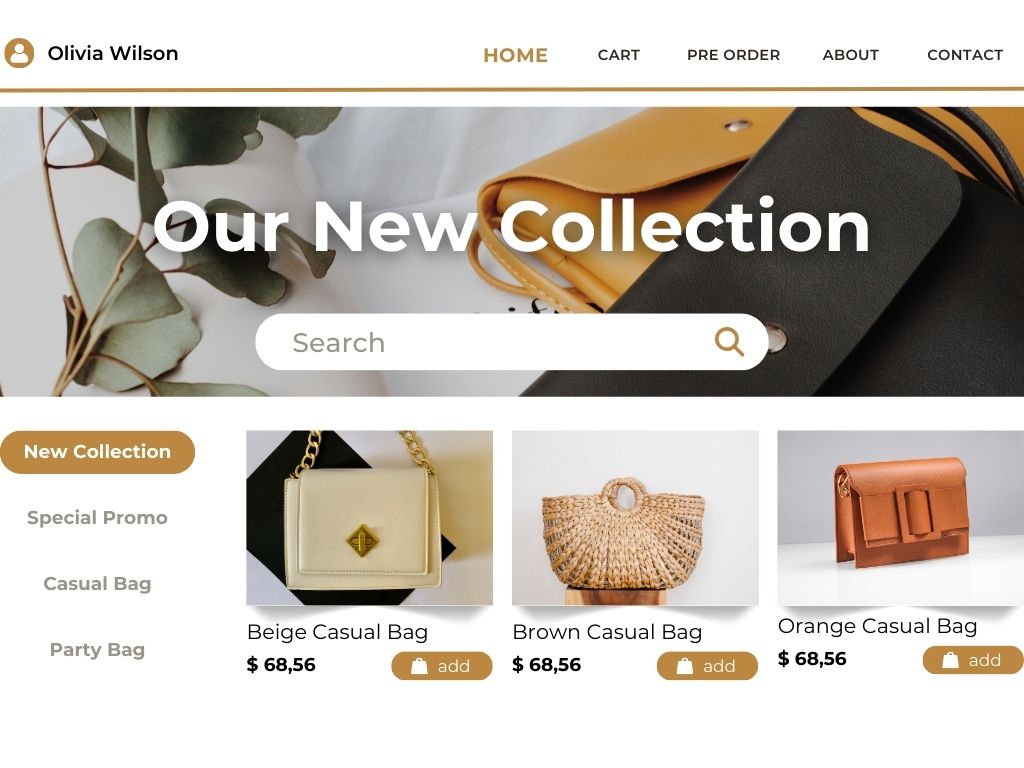
Task: Go to the CART page
Action: [618, 55]
